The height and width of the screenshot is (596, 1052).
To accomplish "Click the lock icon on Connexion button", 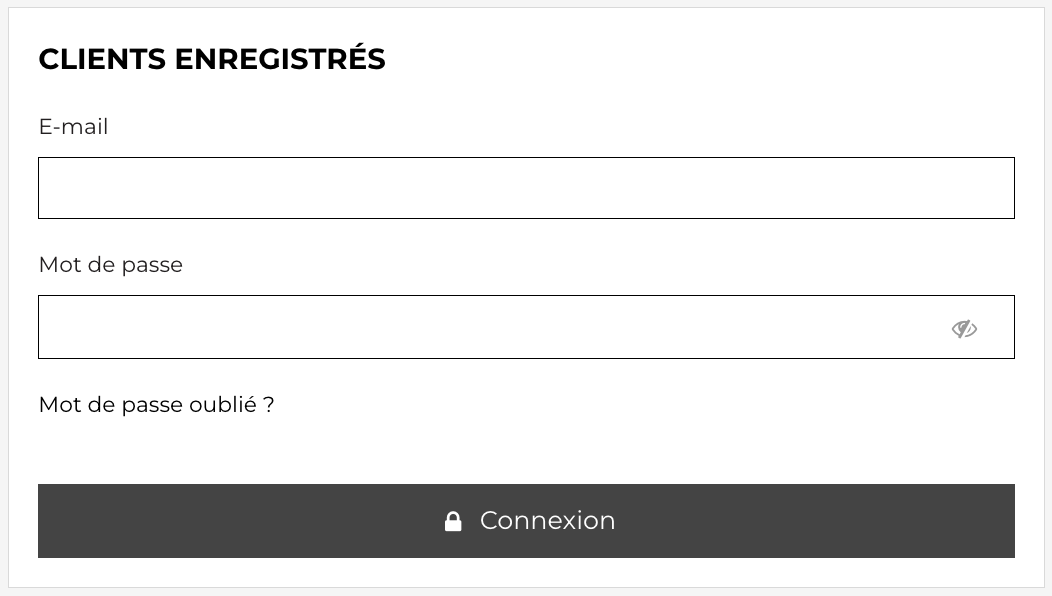I will click(x=454, y=522).
